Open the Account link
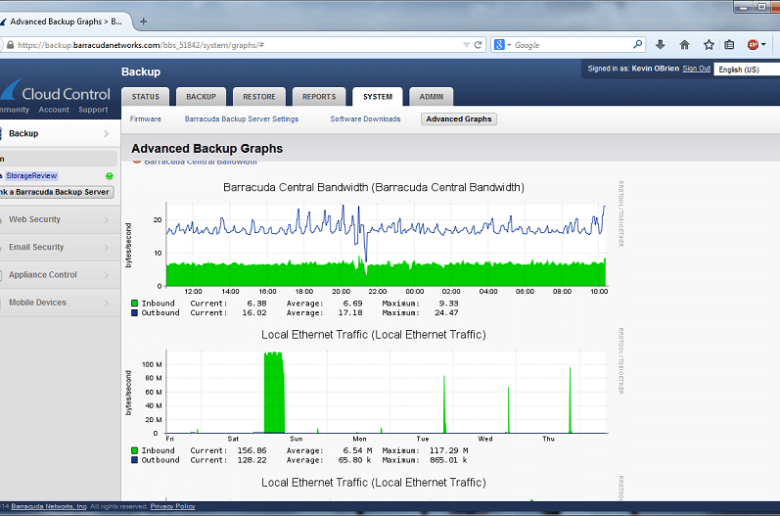This screenshot has height=516, width=780. pyautogui.click(x=54, y=109)
